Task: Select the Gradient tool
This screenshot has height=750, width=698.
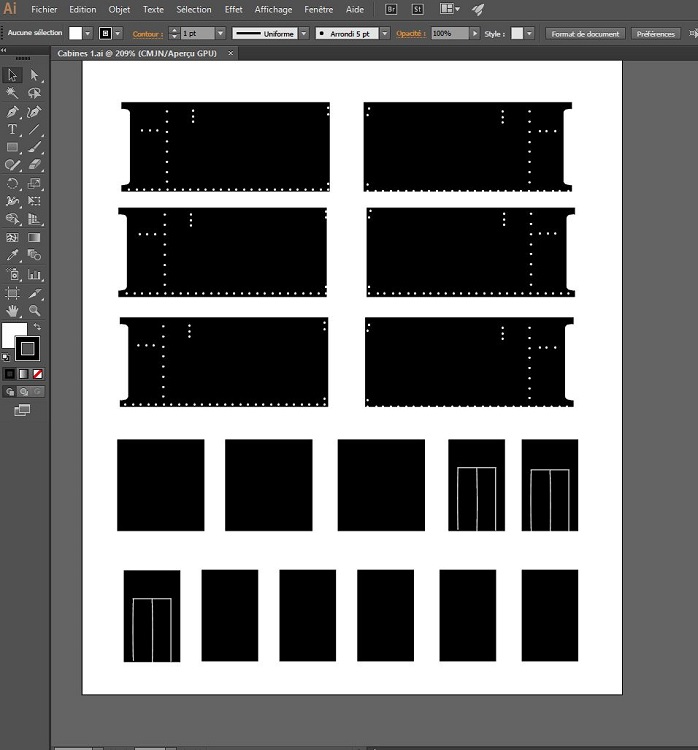Action: pos(35,238)
